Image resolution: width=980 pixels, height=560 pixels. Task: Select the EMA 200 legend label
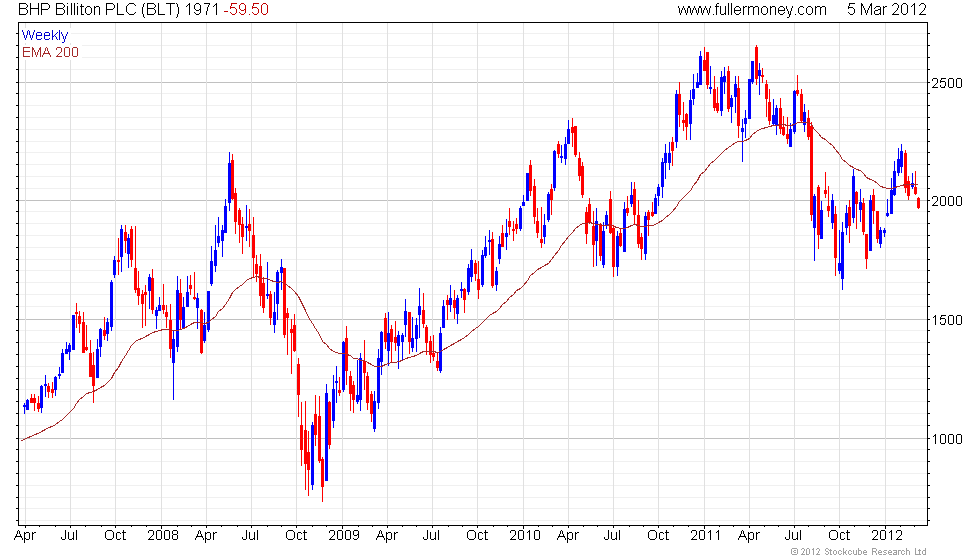pos(50,52)
